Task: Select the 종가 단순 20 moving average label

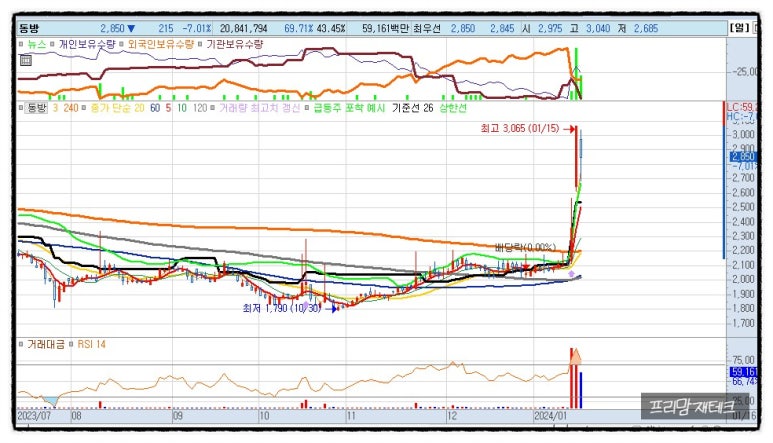Action: click(x=117, y=107)
